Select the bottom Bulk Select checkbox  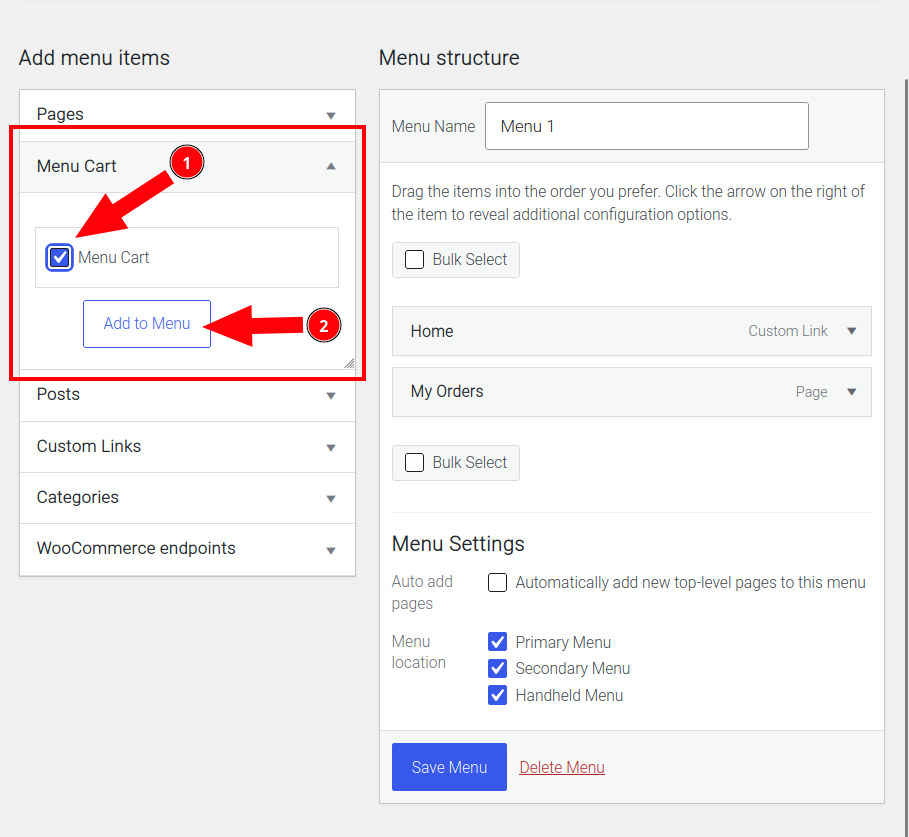[414, 463]
